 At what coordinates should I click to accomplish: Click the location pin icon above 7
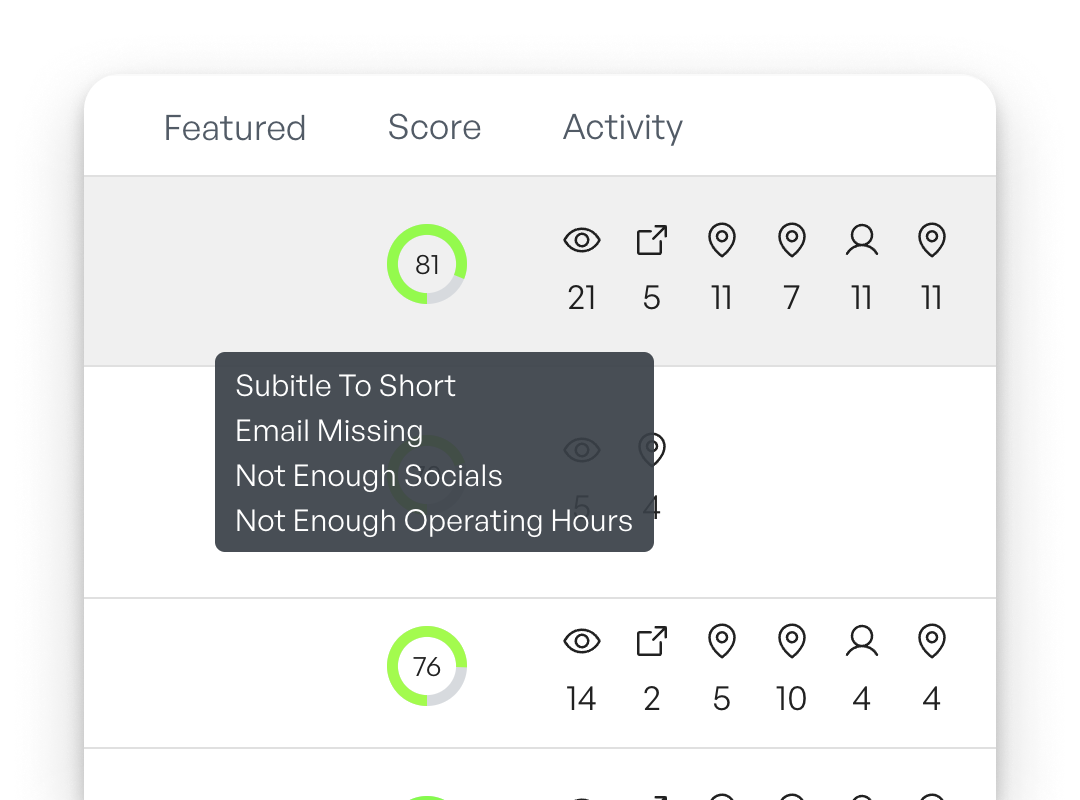[792, 241]
